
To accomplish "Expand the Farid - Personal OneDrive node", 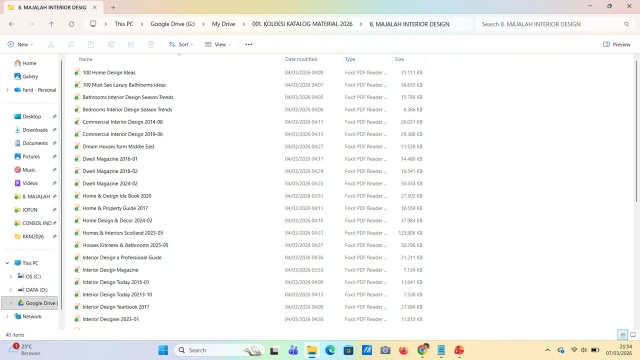I will pyautogui.click(x=7, y=90).
